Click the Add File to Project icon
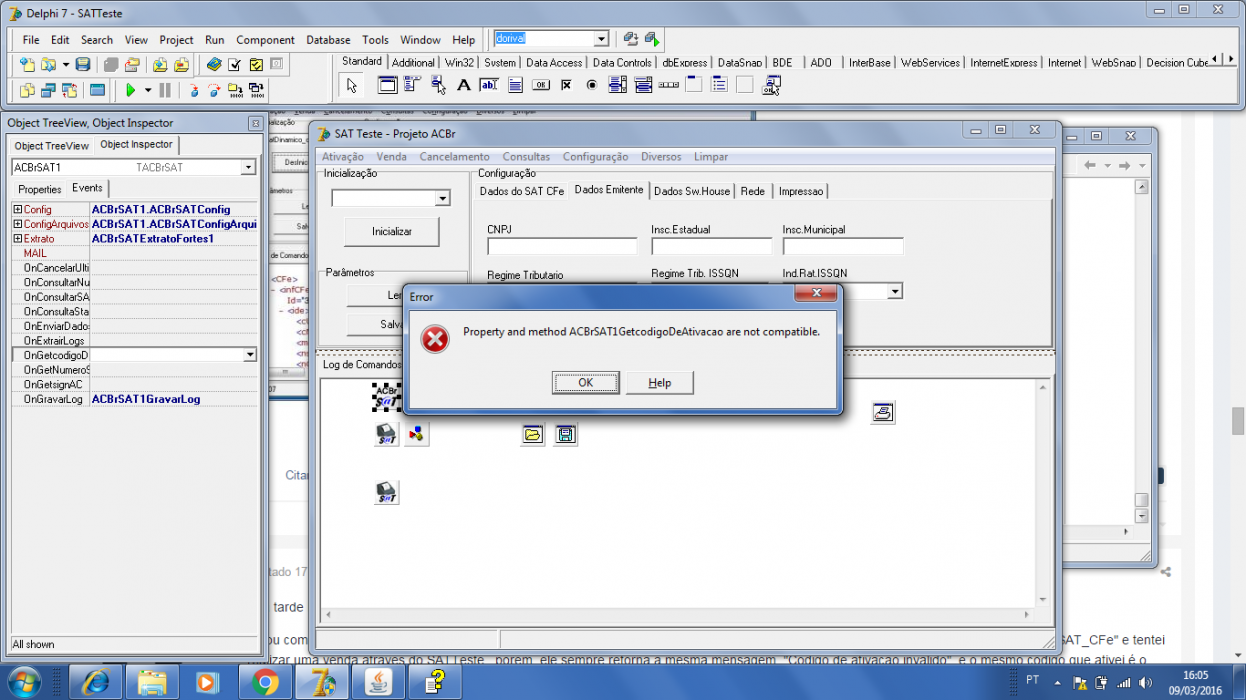 click(x=160, y=64)
